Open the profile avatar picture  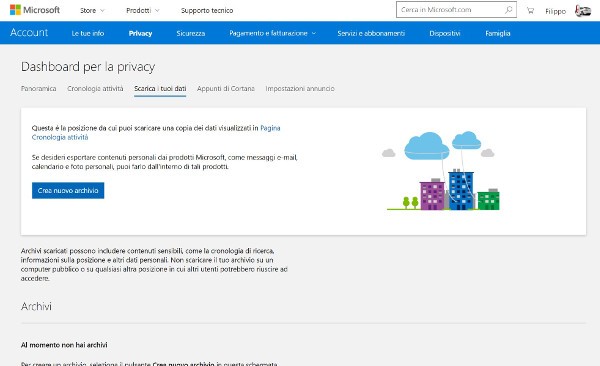(x=583, y=11)
